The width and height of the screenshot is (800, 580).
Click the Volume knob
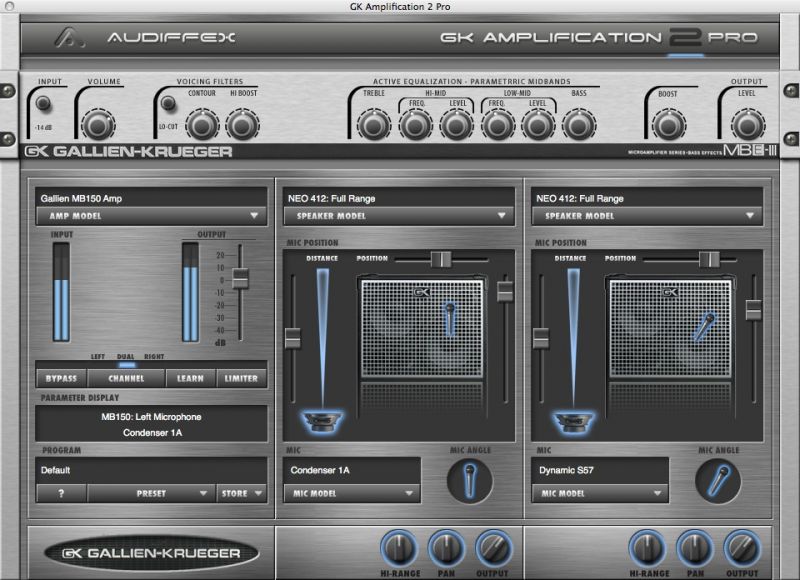(98, 125)
